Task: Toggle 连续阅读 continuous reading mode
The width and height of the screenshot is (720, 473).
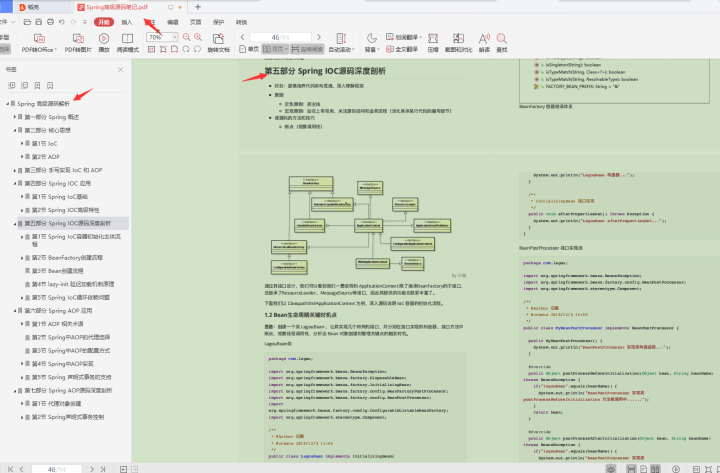Action: click(x=307, y=49)
